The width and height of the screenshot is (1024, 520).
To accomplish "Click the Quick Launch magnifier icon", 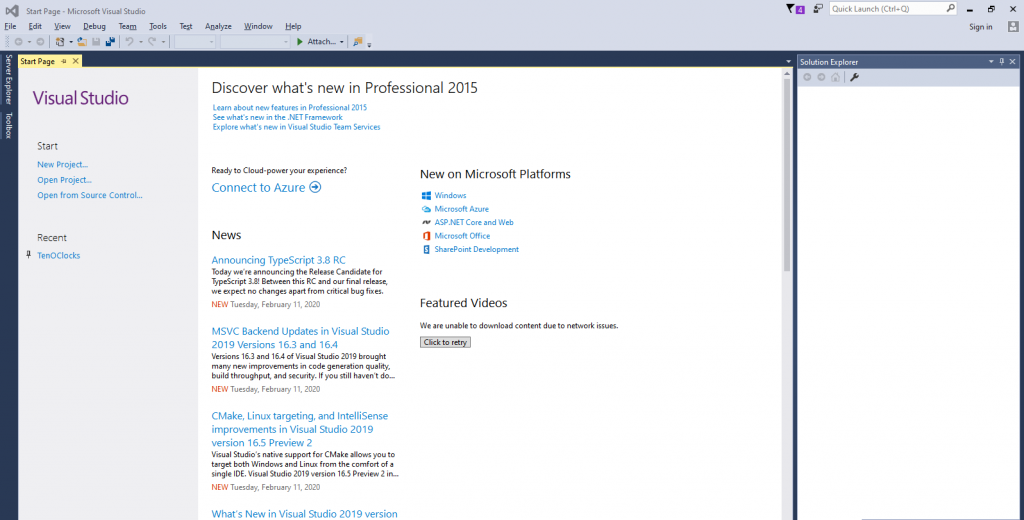I will [950, 8].
